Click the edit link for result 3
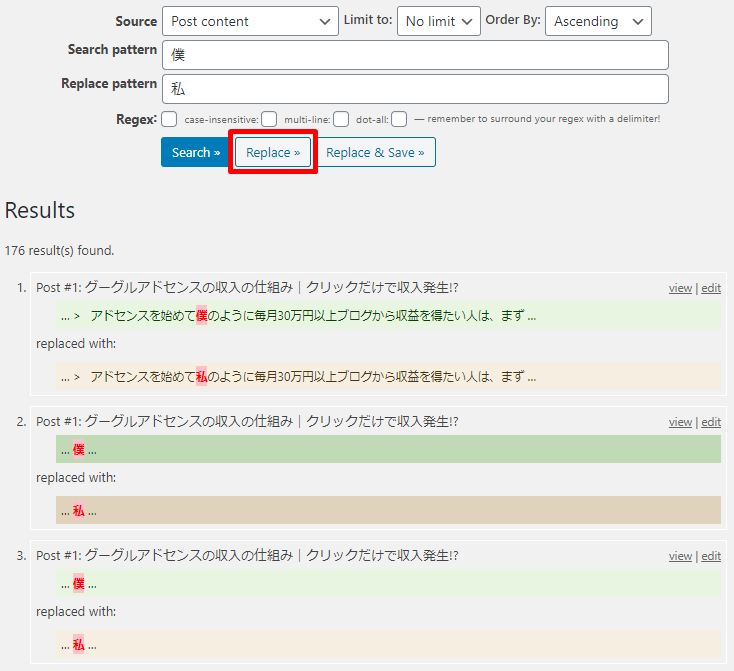 coord(711,556)
